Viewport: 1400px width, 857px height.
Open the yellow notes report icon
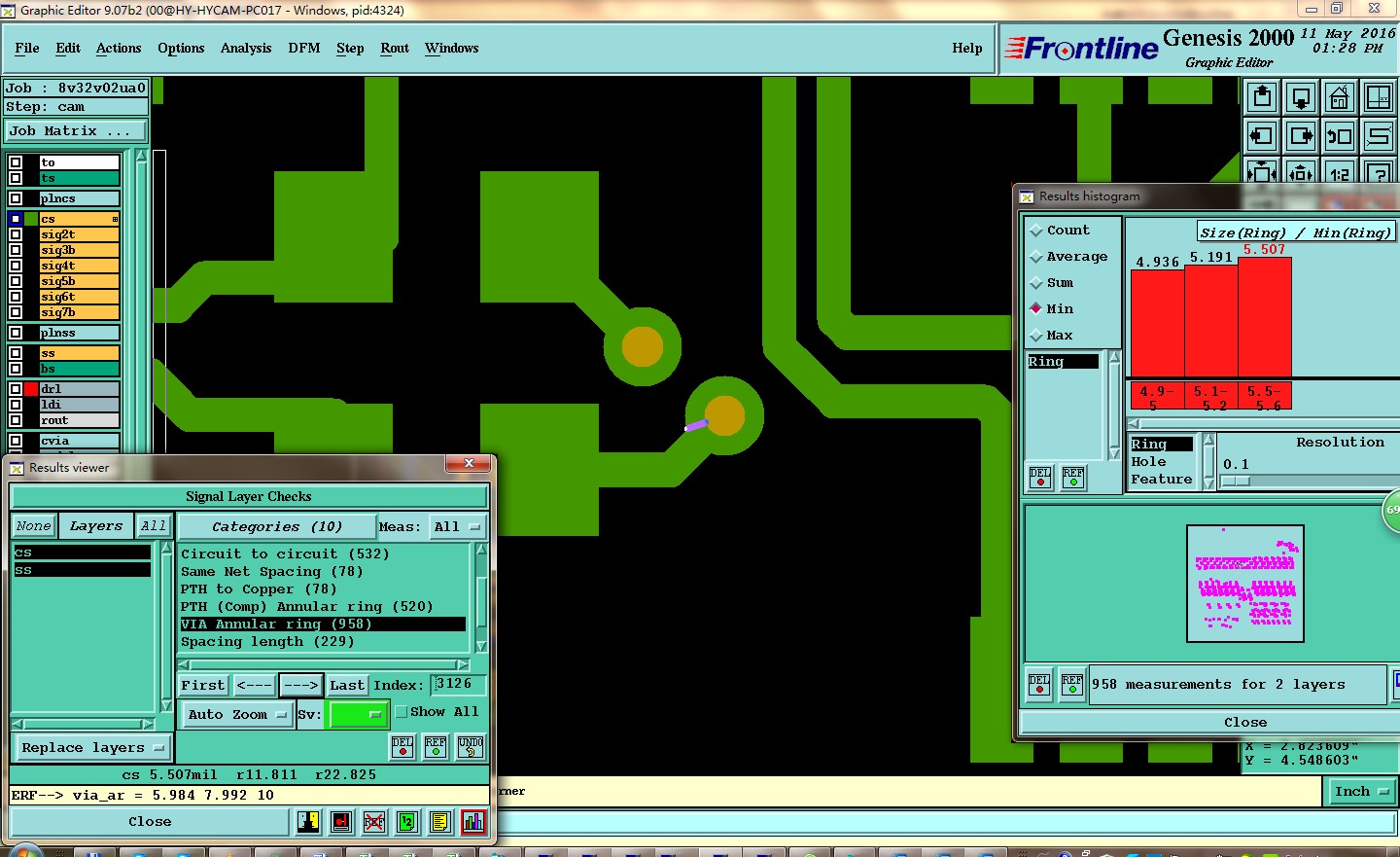[440, 822]
